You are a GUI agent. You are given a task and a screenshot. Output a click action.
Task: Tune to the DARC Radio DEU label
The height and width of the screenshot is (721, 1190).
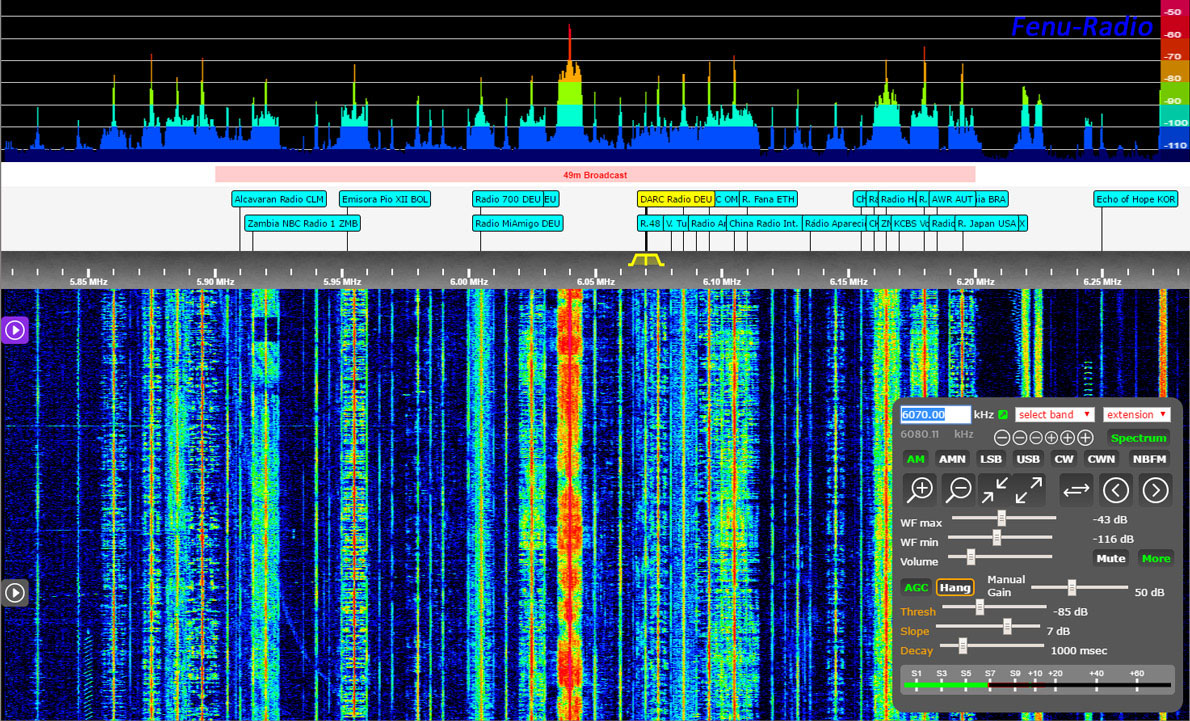(x=676, y=199)
